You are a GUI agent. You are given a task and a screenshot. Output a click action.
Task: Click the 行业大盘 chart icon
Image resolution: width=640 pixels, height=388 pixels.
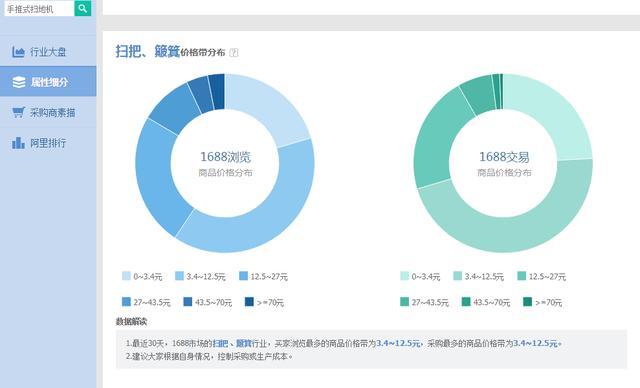click(18, 52)
